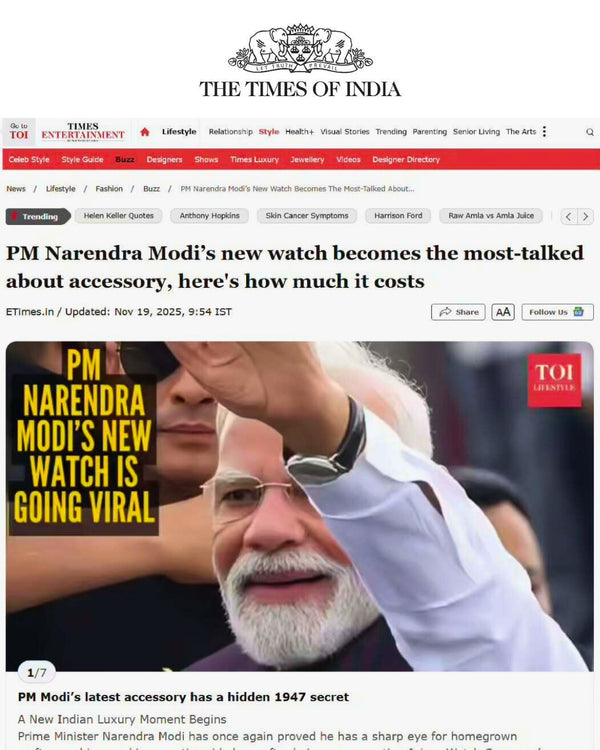
Task: Click the Times of India masthead logo
Action: 300,61
